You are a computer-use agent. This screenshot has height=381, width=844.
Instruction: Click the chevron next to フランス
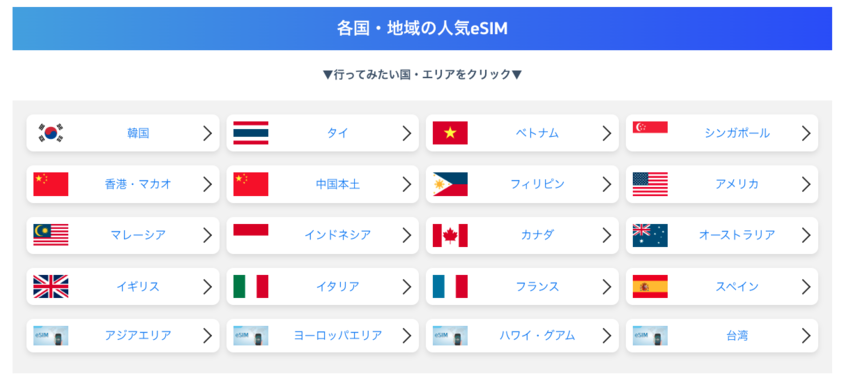[607, 287]
